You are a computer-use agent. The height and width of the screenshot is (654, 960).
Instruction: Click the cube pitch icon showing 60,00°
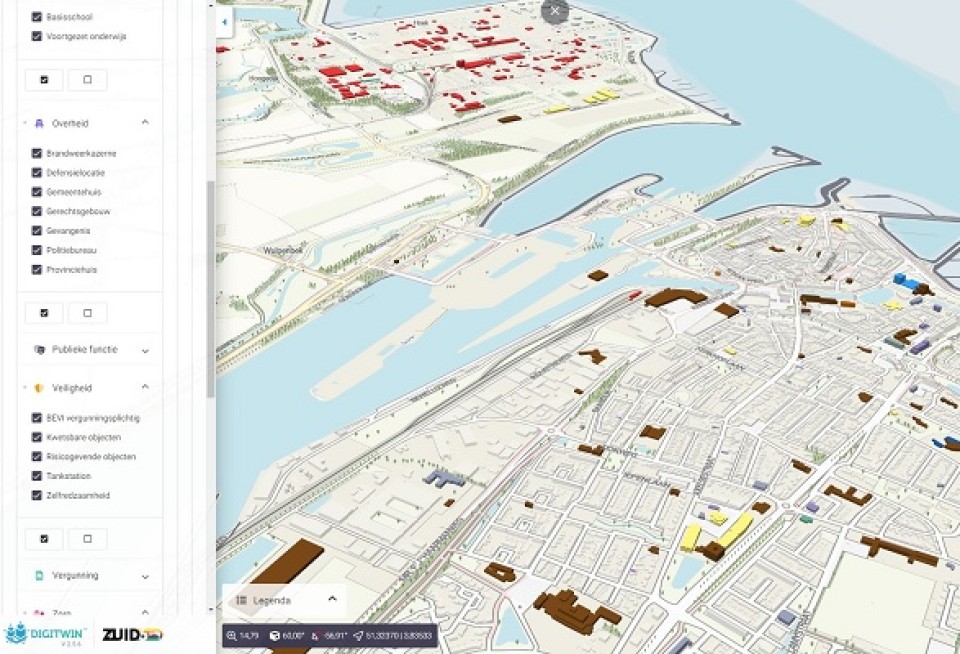pyautogui.click(x=275, y=635)
